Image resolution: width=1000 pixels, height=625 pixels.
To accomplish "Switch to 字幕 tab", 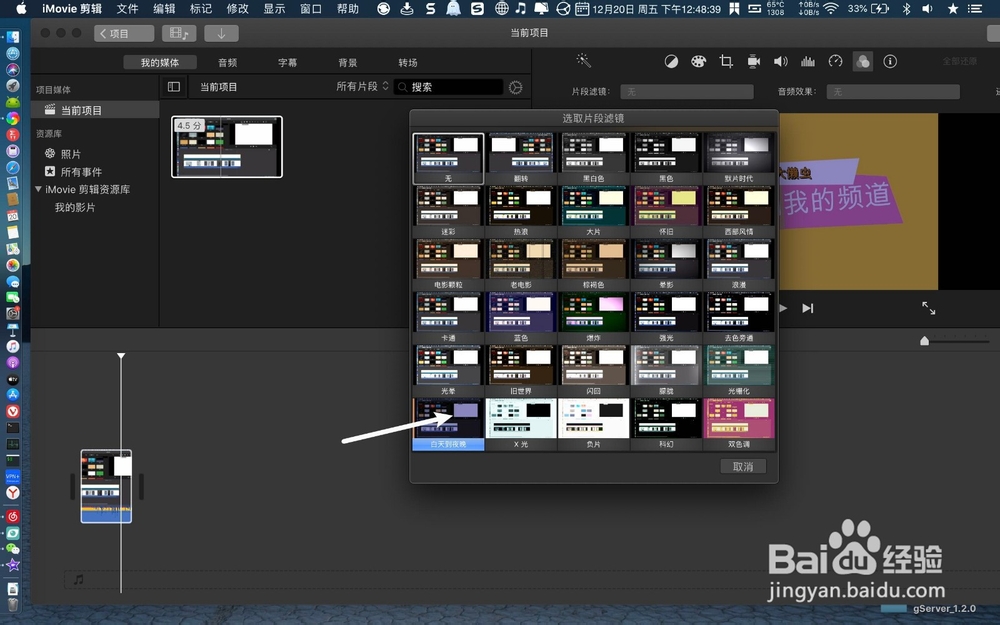I will click(x=288, y=62).
